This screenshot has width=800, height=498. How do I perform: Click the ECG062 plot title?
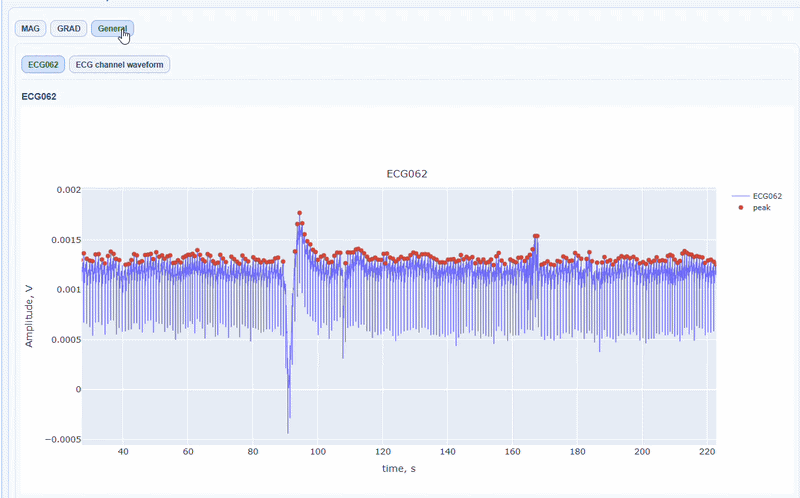[x=407, y=174]
